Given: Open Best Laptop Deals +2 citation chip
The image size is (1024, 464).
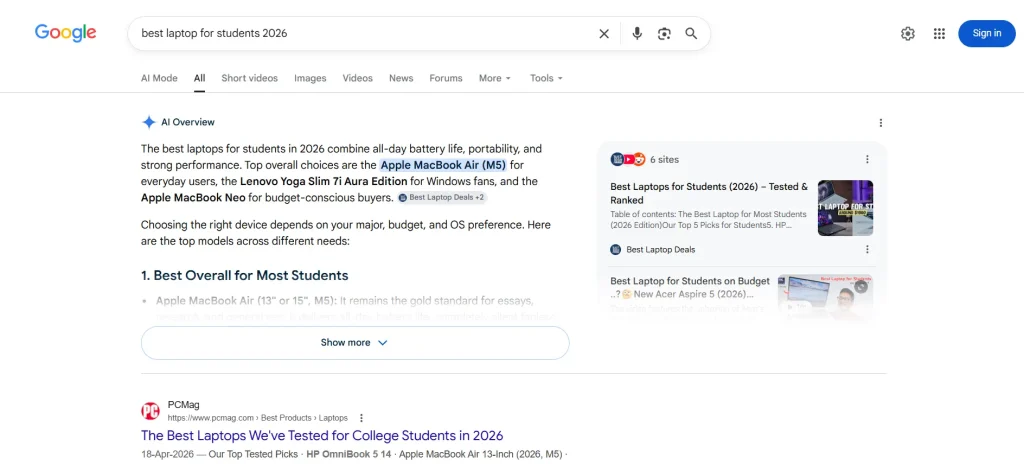Looking at the screenshot, I should (441, 197).
